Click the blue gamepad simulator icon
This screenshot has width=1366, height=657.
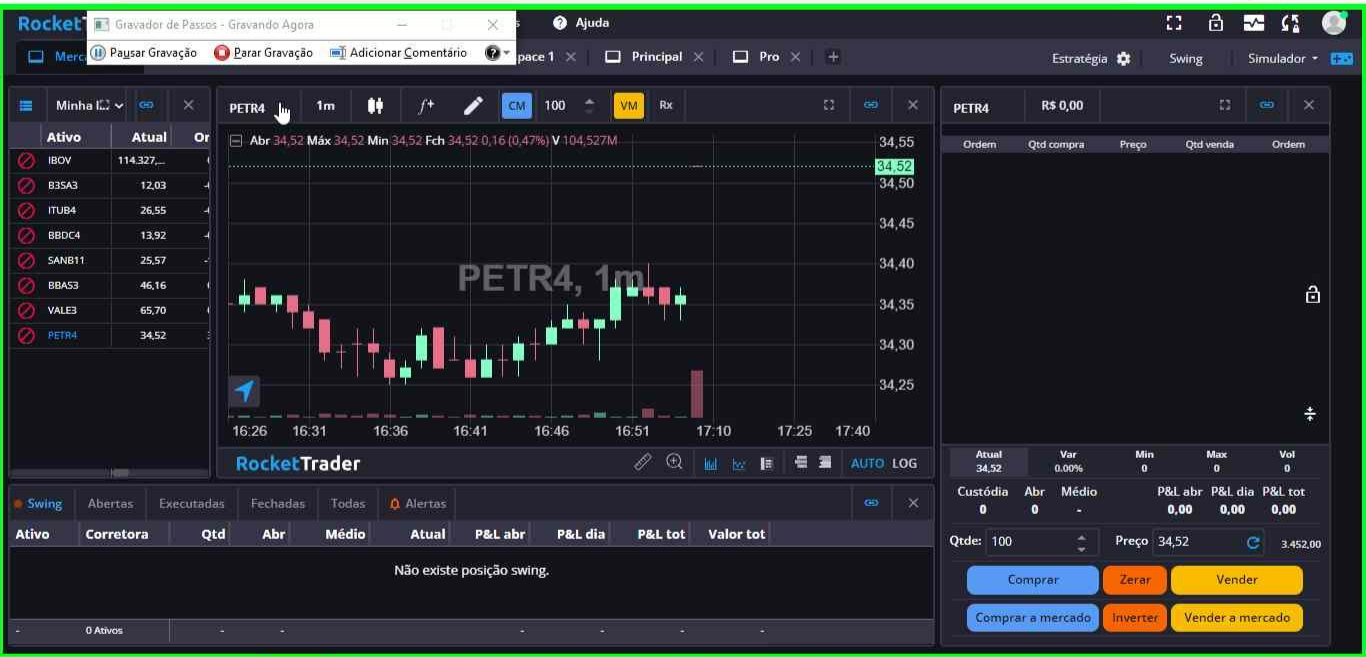(1341, 59)
